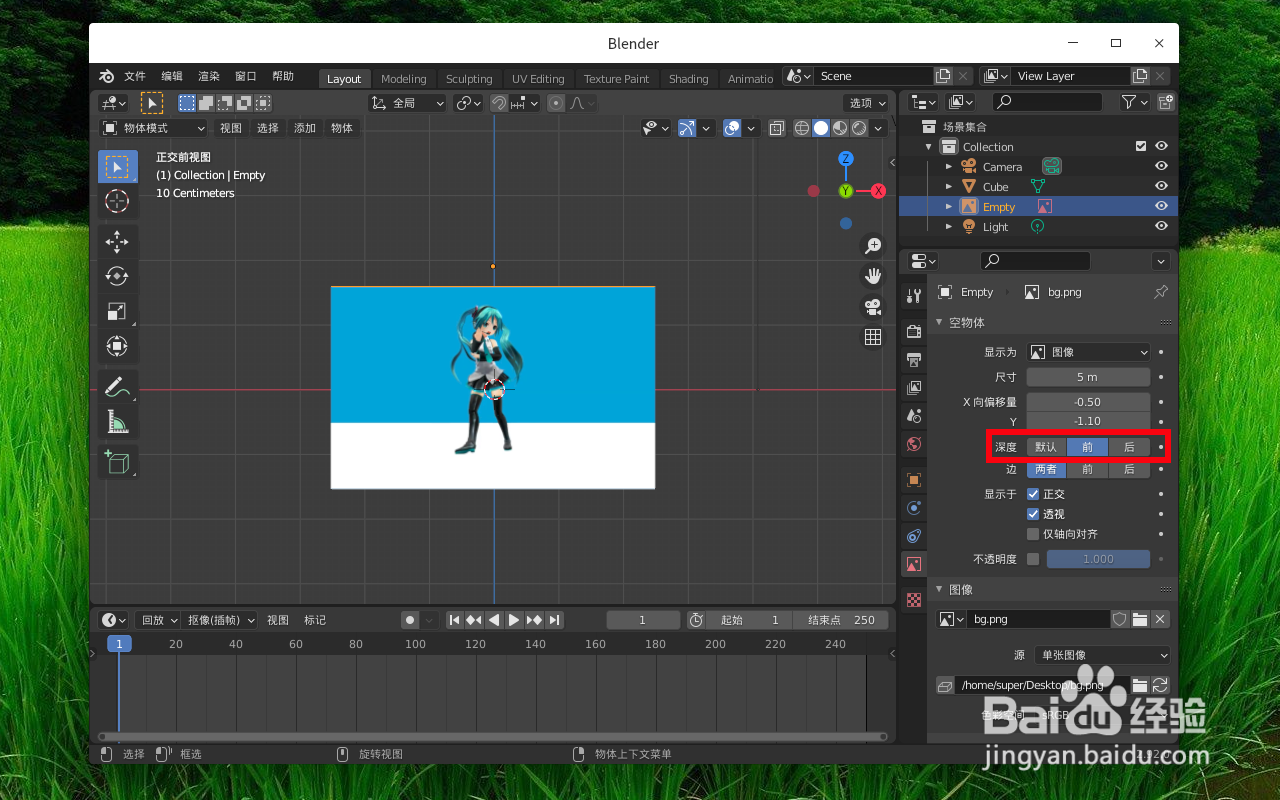Image resolution: width=1280 pixels, height=800 pixels.
Task: Click the 尺寸 5 m field
Action: coord(1088,377)
